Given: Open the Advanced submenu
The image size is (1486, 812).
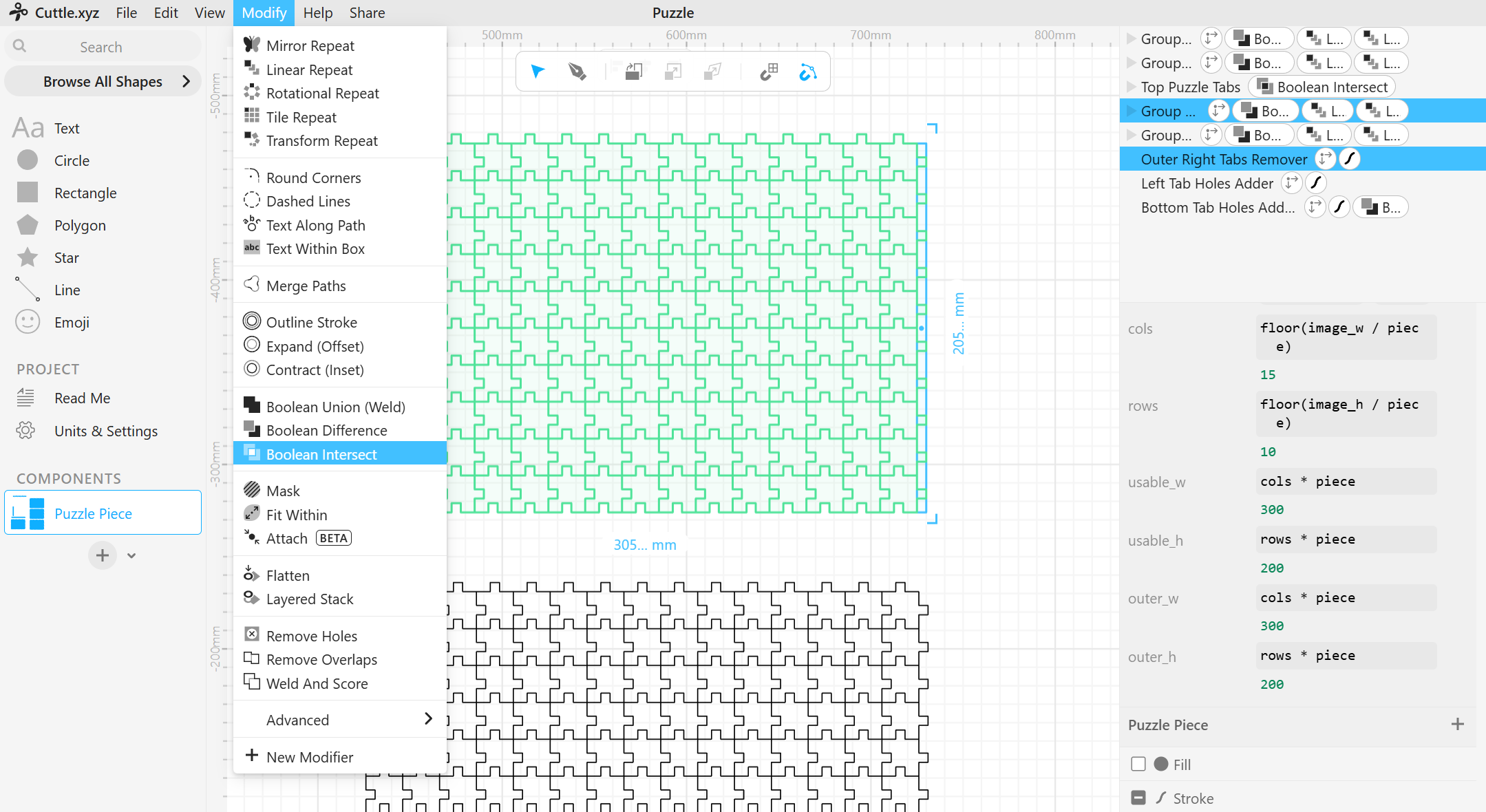Looking at the screenshot, I should 341,719.
